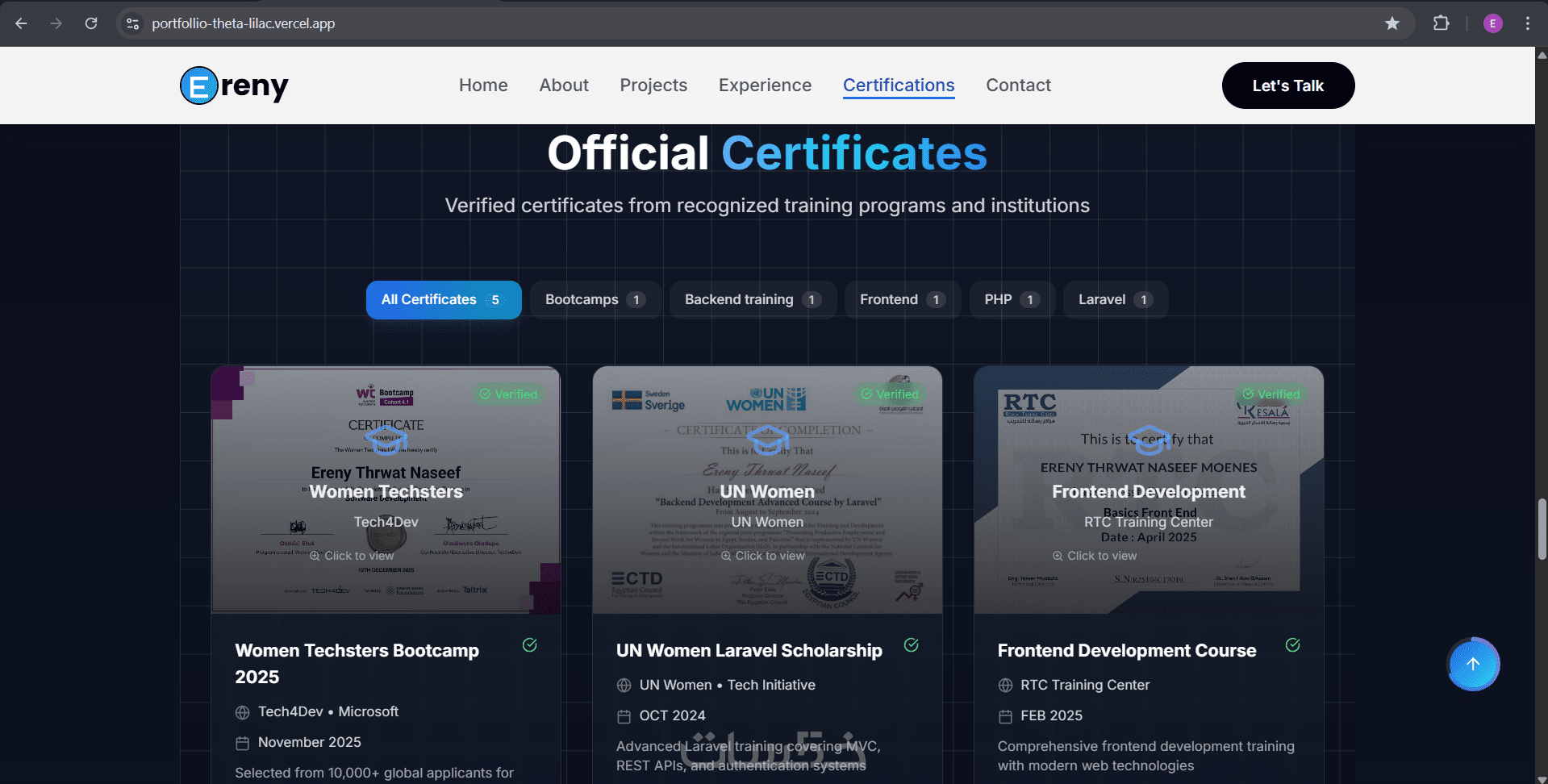The height and width of the screenshot is (784, 1548).
Task: Filter certificates by Frontend
Action: pos(903,300)
